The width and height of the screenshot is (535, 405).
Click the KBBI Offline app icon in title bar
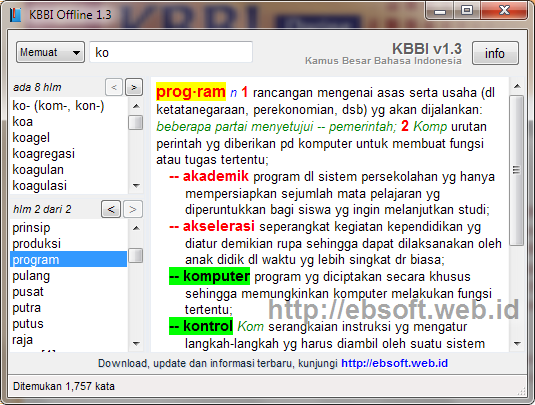pyautogui.click(x=15, y=15)
